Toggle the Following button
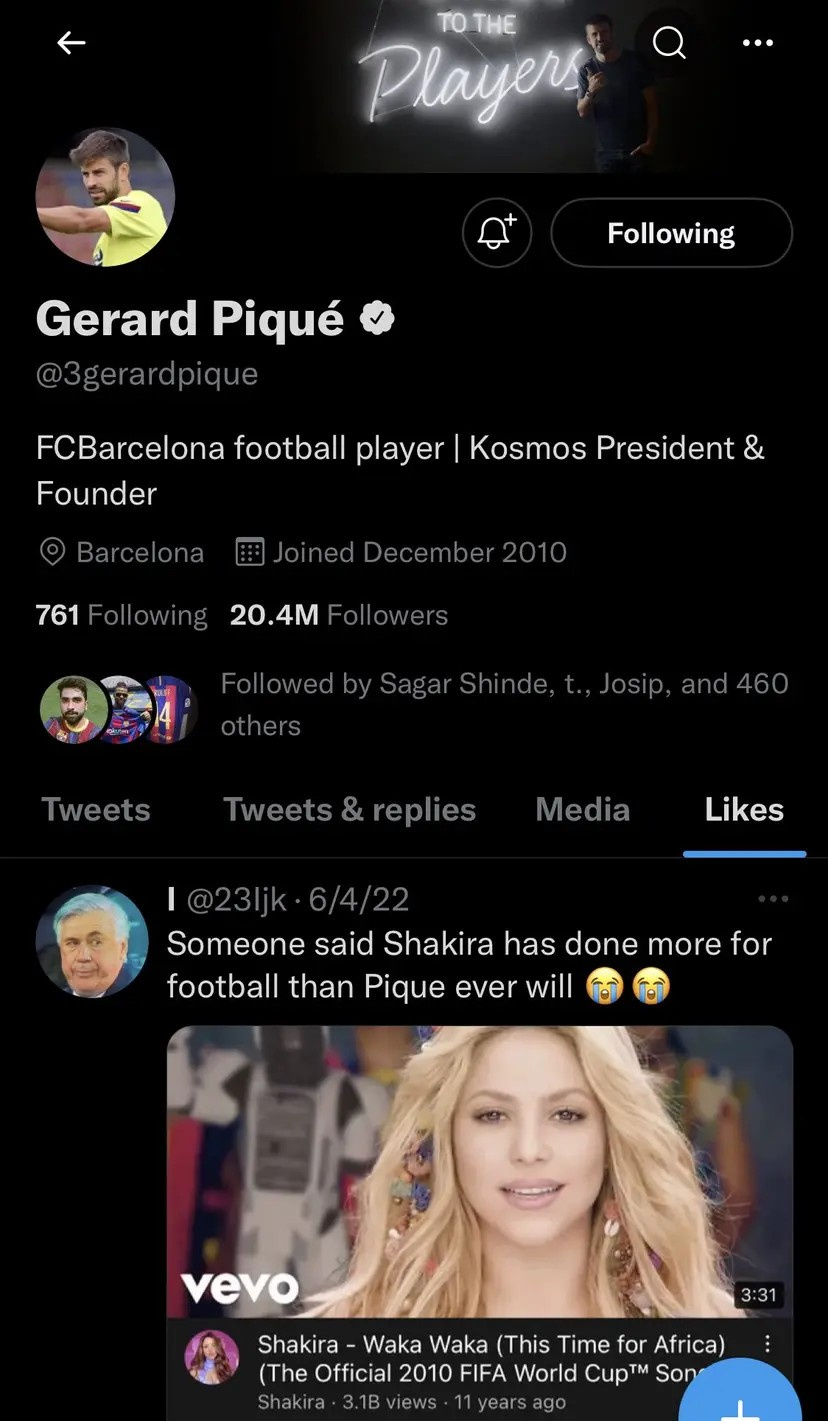 (x=671, y=233)
